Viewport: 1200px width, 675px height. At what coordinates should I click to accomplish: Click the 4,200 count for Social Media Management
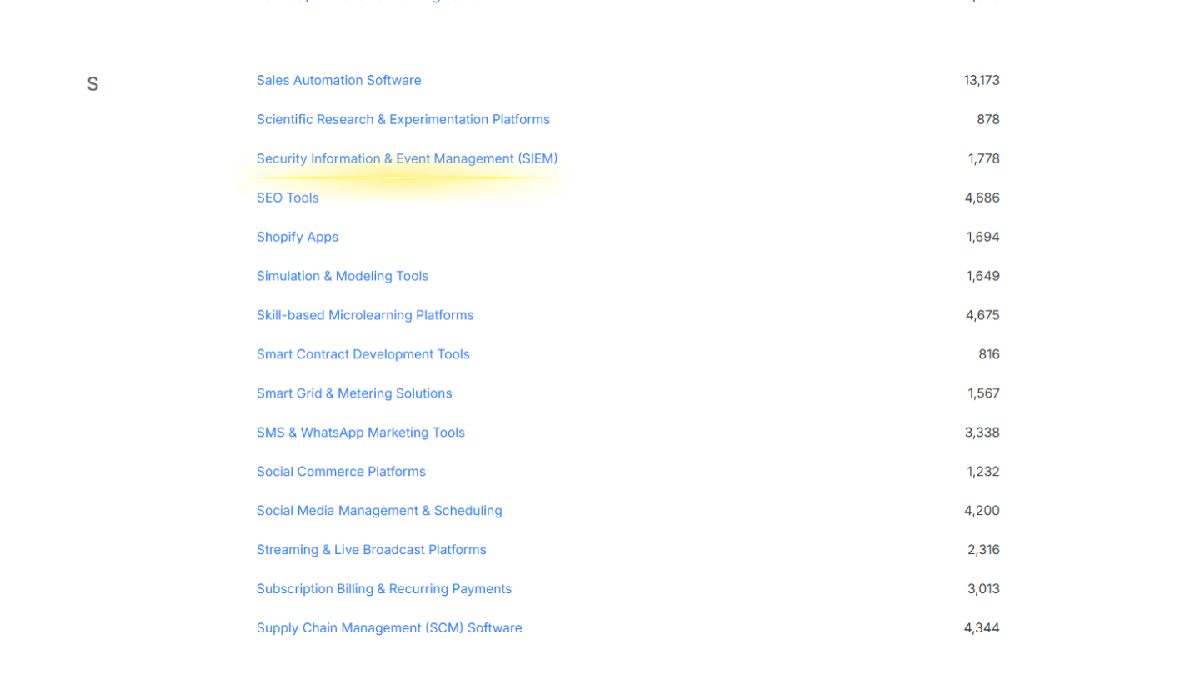point(981,510)
